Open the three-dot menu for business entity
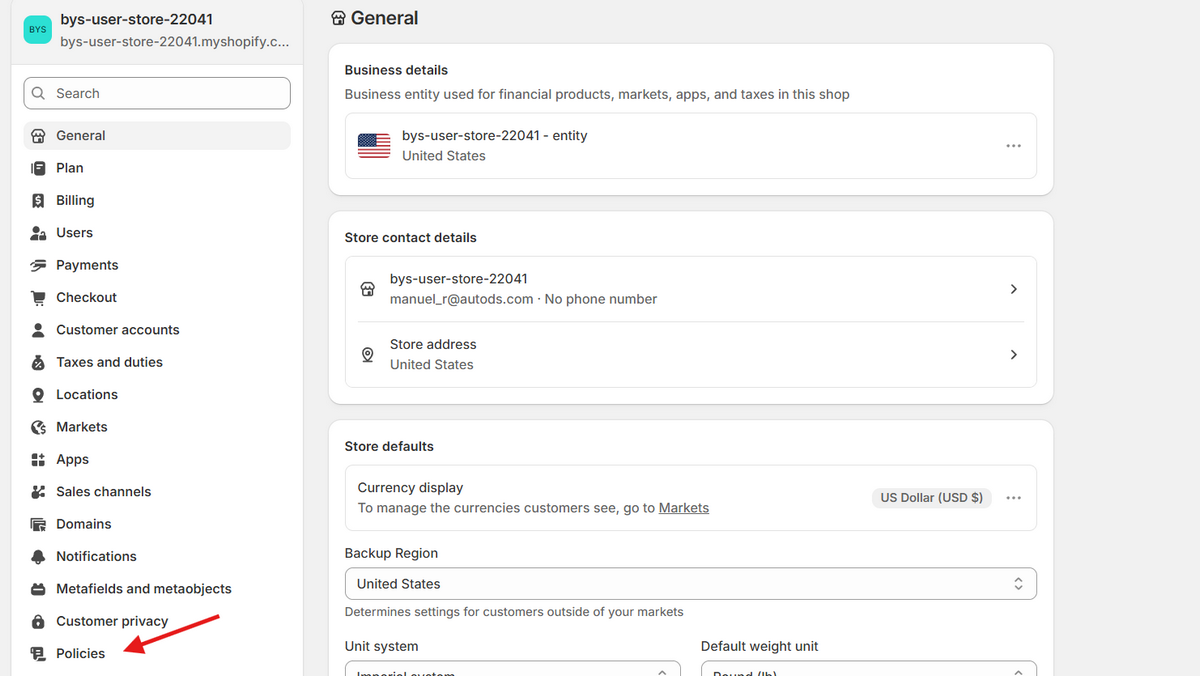This screenshot has width=1200, height=676. 1013,146
